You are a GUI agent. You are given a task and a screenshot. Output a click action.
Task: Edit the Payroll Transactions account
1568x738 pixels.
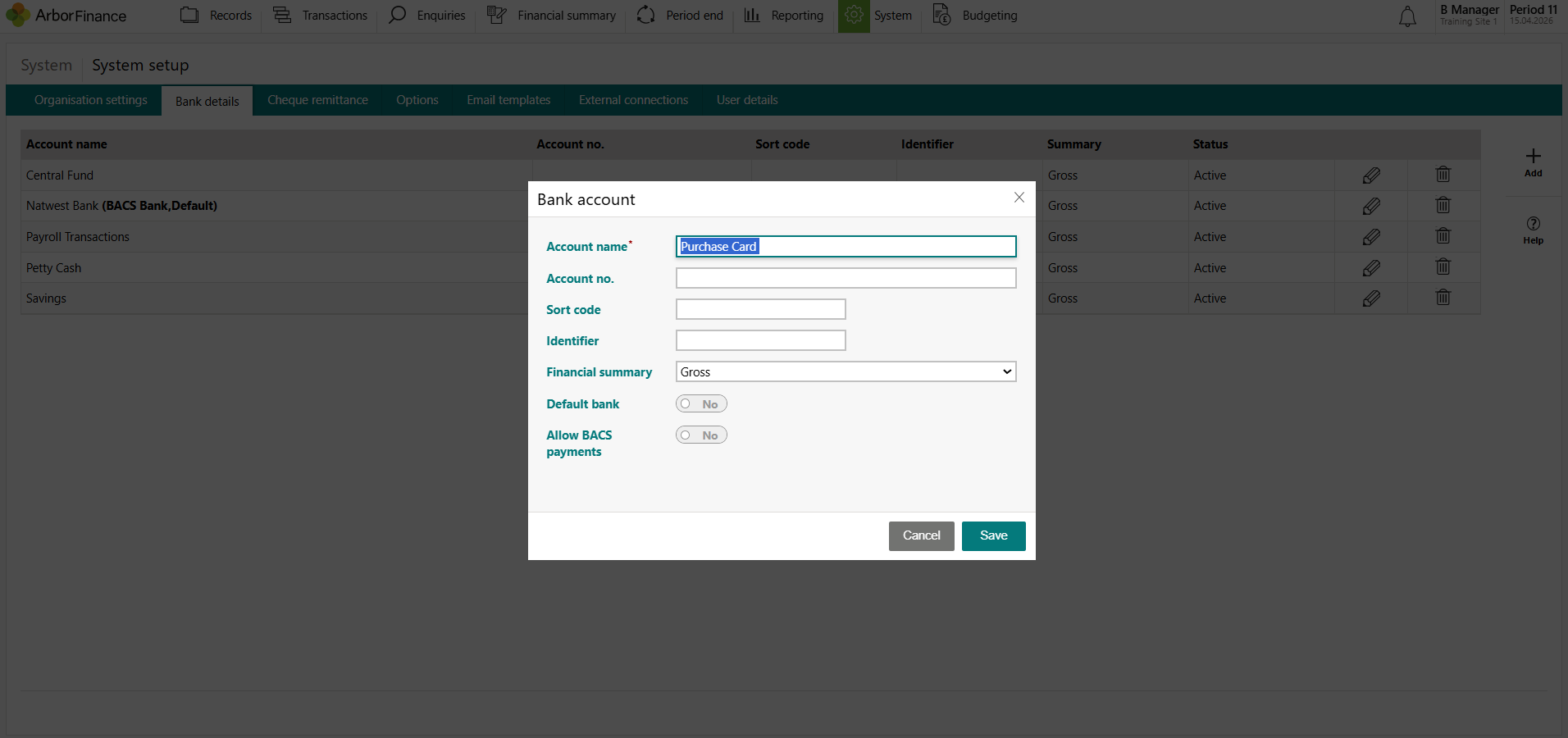1371,237
